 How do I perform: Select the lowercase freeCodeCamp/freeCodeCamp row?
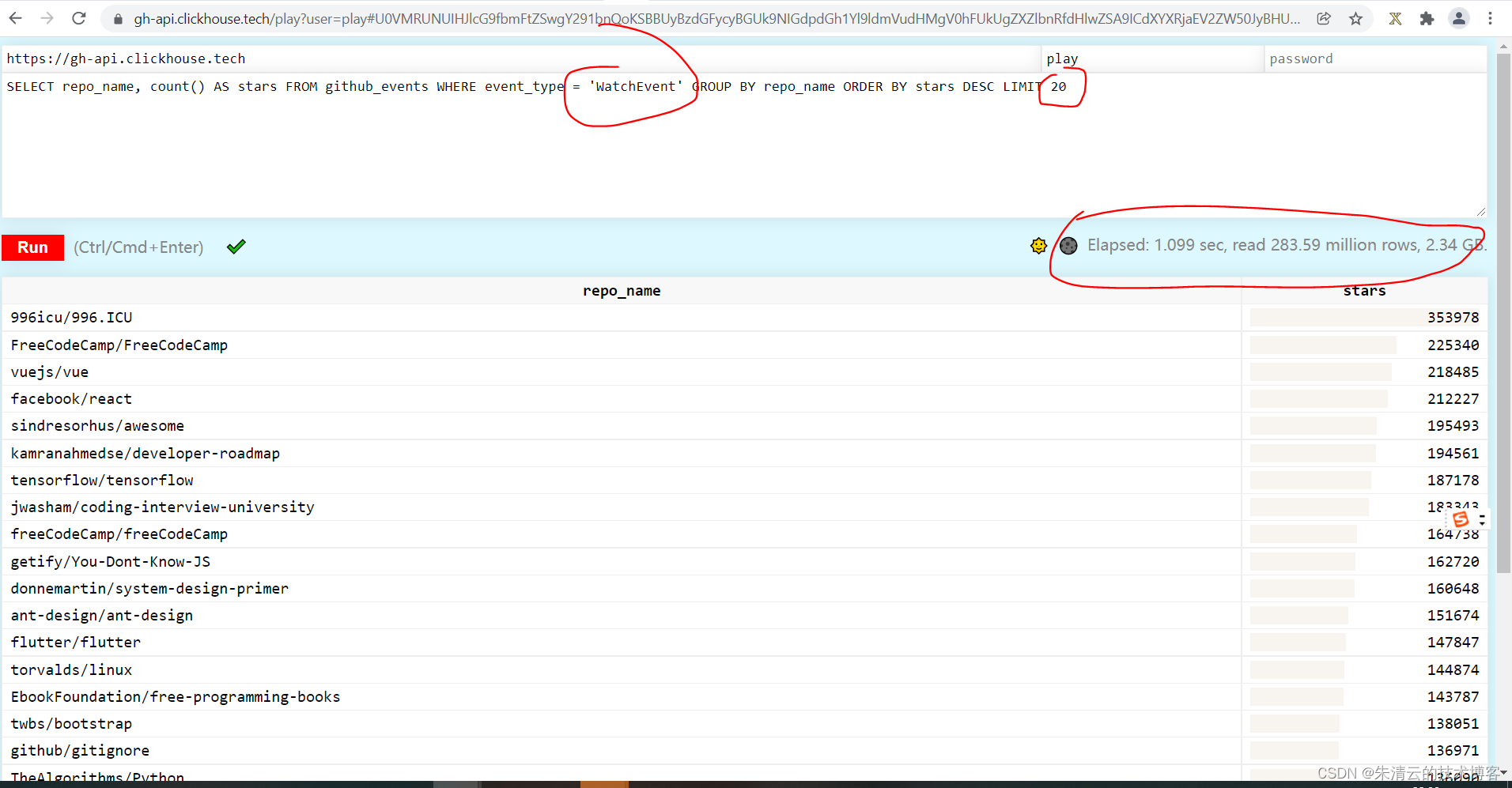744,534
